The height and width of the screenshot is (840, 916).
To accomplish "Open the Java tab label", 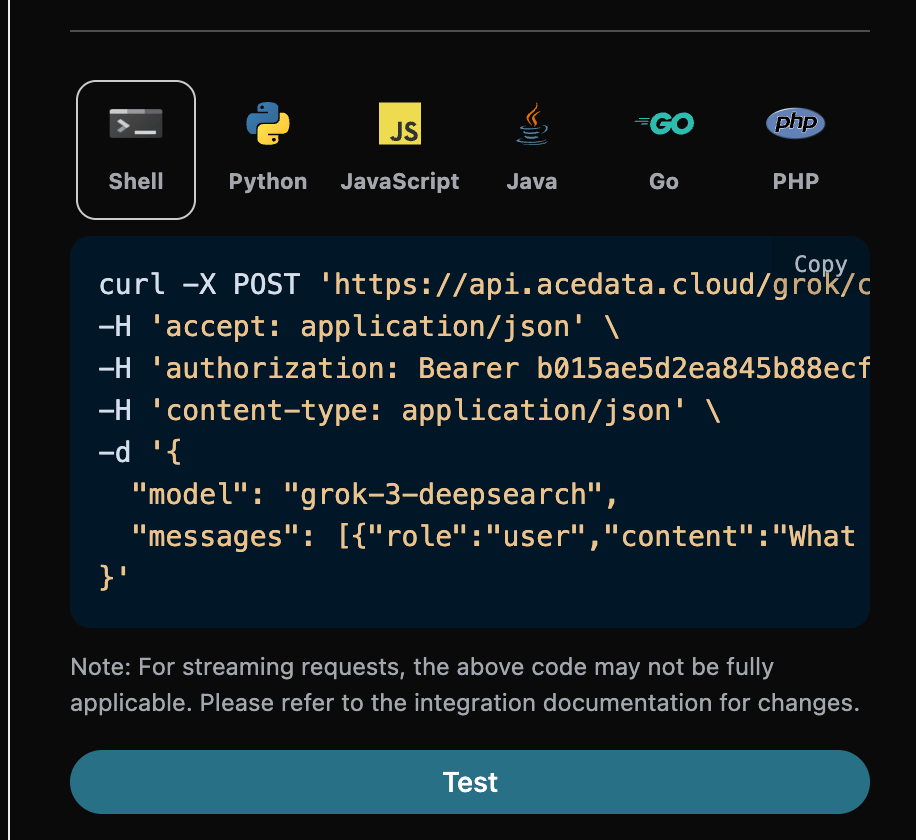I will tap(532, 182).
